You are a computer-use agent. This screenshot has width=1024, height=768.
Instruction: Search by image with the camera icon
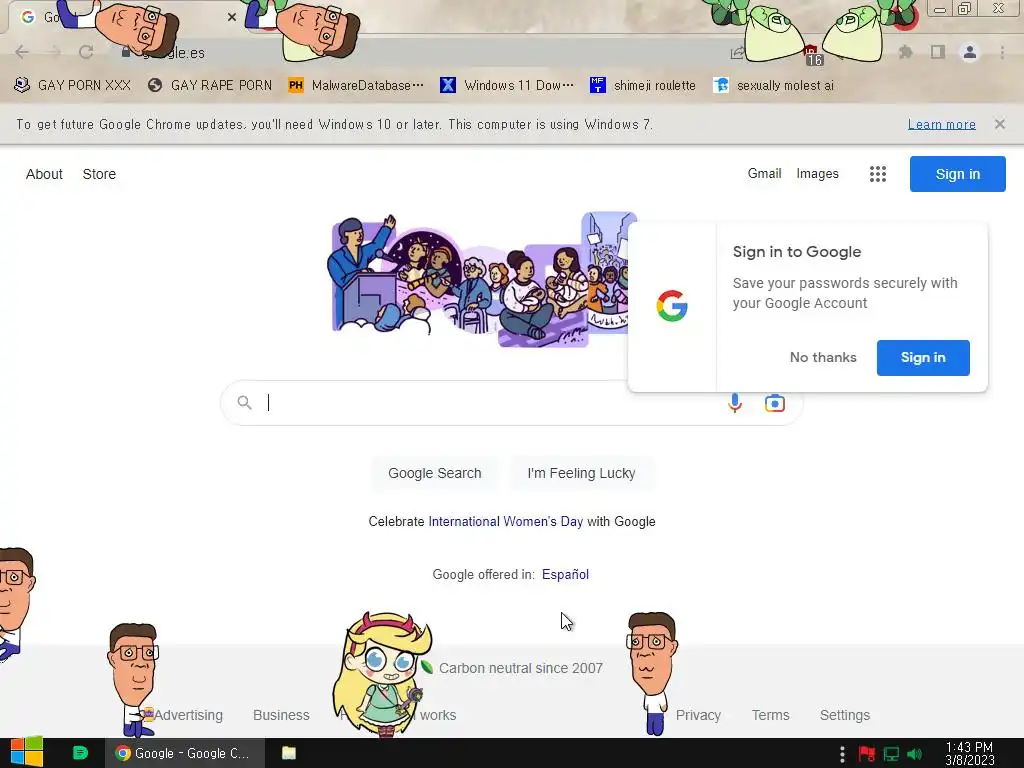tap(775, 403)
